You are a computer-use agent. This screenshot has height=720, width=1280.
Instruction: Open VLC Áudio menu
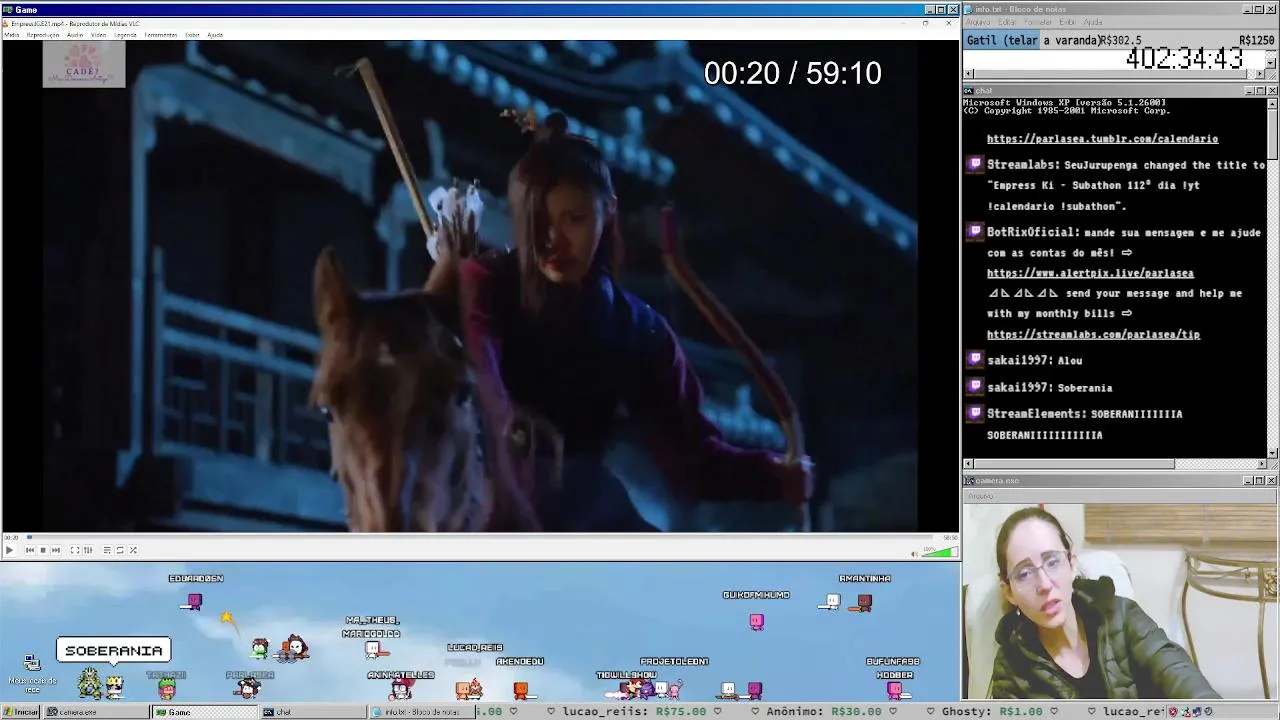[75, 35]
